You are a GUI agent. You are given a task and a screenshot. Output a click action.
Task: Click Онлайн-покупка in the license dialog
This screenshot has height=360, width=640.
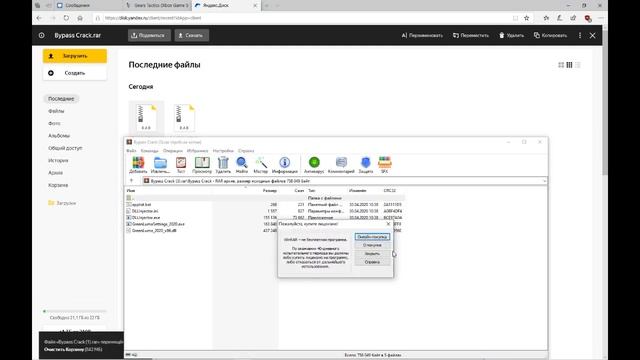click(372, 237)
